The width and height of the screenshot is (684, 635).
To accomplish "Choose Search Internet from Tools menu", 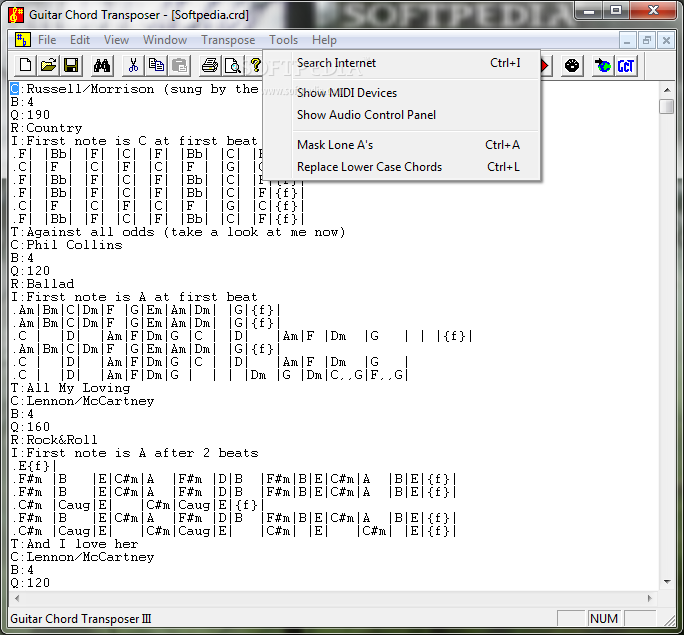I will click(401, 63).
